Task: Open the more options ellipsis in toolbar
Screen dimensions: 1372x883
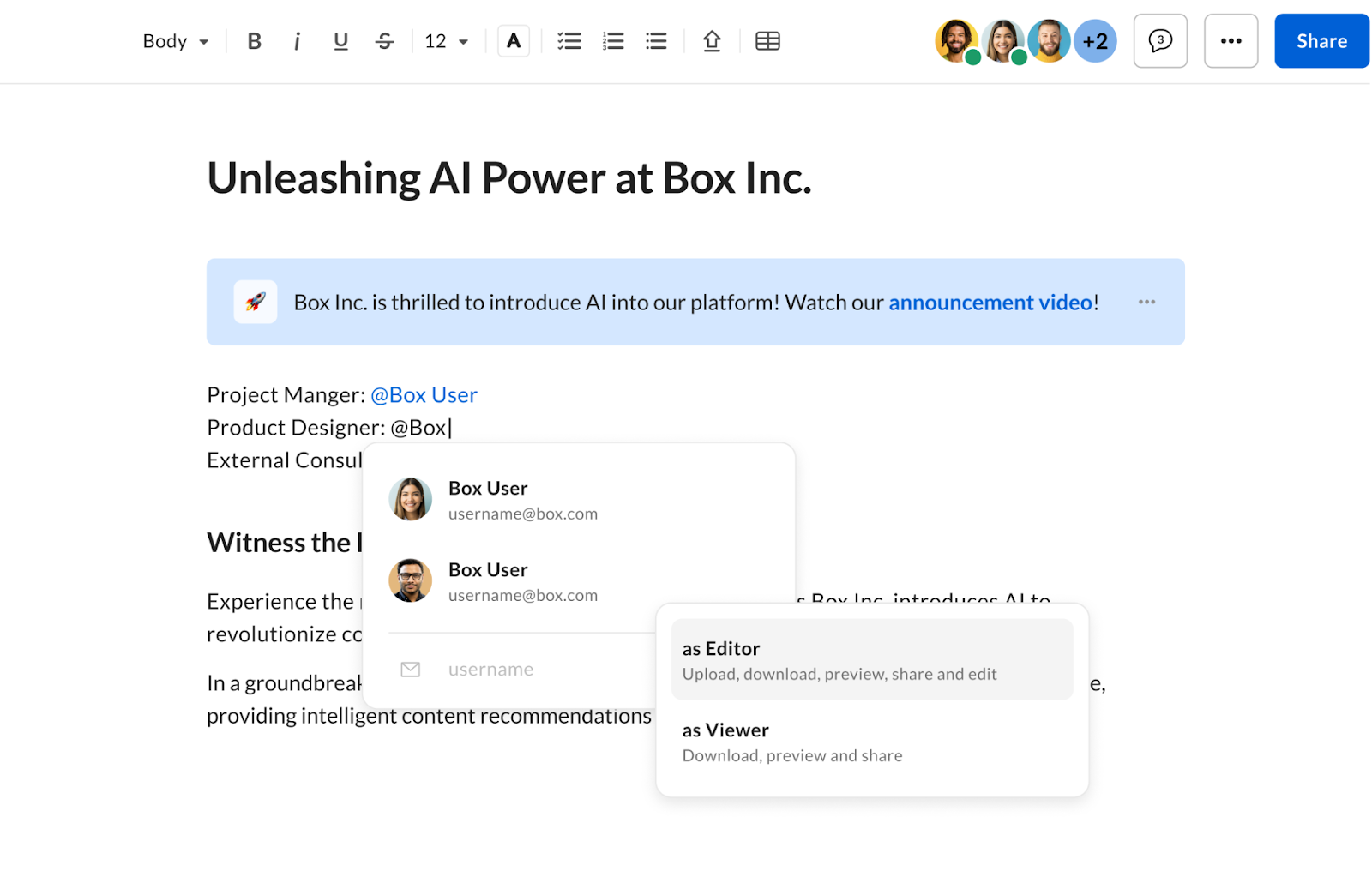Action: (1231, 41)
